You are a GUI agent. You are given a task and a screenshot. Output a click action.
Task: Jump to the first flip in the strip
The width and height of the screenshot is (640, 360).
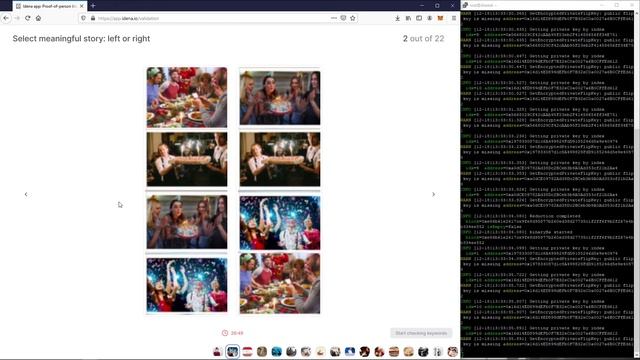218,351
